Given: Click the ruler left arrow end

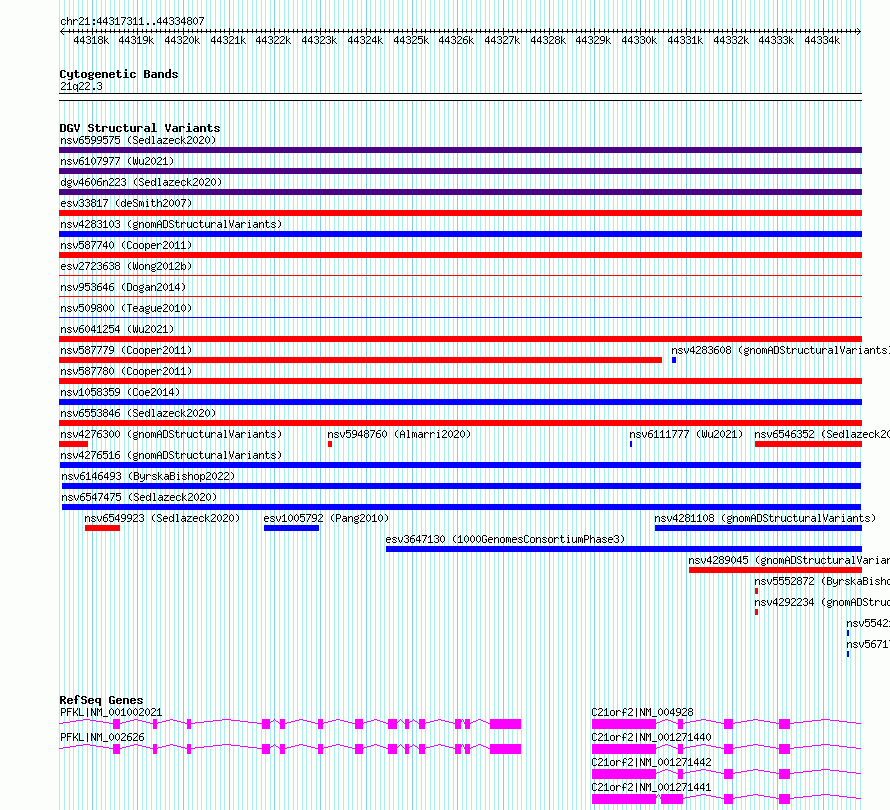Looking at the screenshot, I should [x=62, y=31].
